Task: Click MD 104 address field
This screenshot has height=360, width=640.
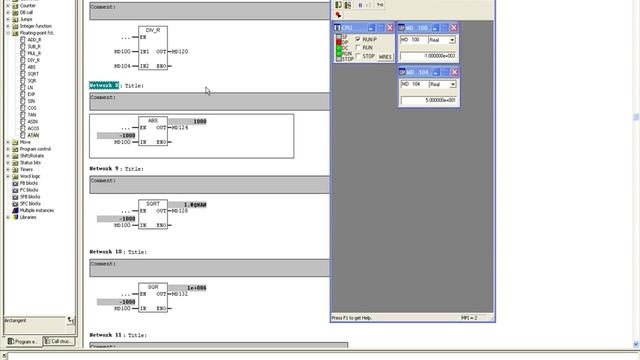Action: tap(414, 84)
